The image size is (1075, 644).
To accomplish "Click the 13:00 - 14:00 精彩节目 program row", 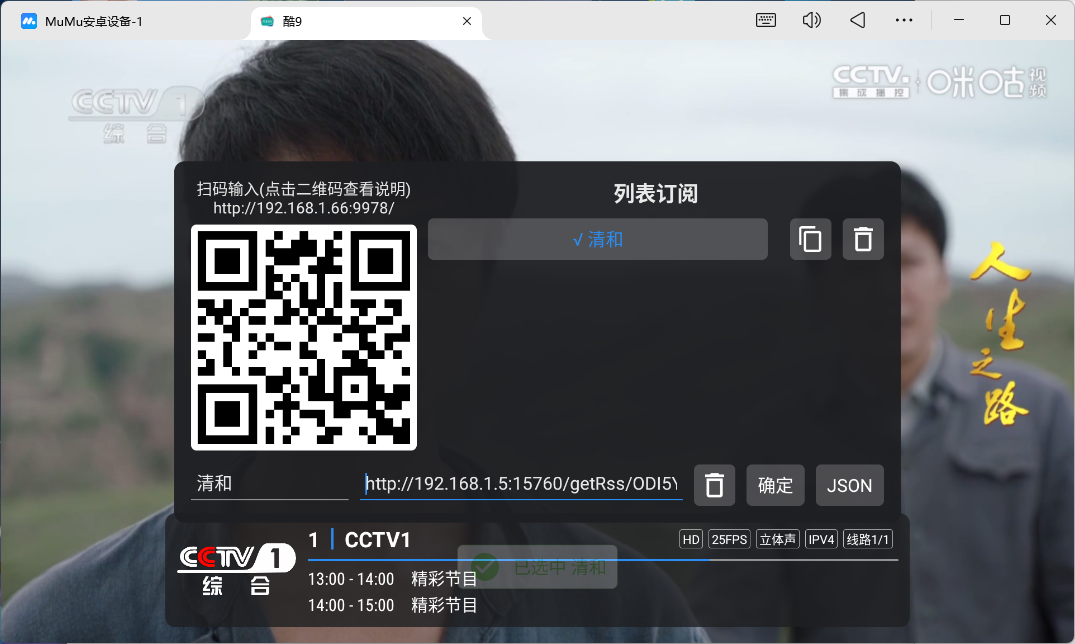I will pyautogui.click(x=392, y=580).
